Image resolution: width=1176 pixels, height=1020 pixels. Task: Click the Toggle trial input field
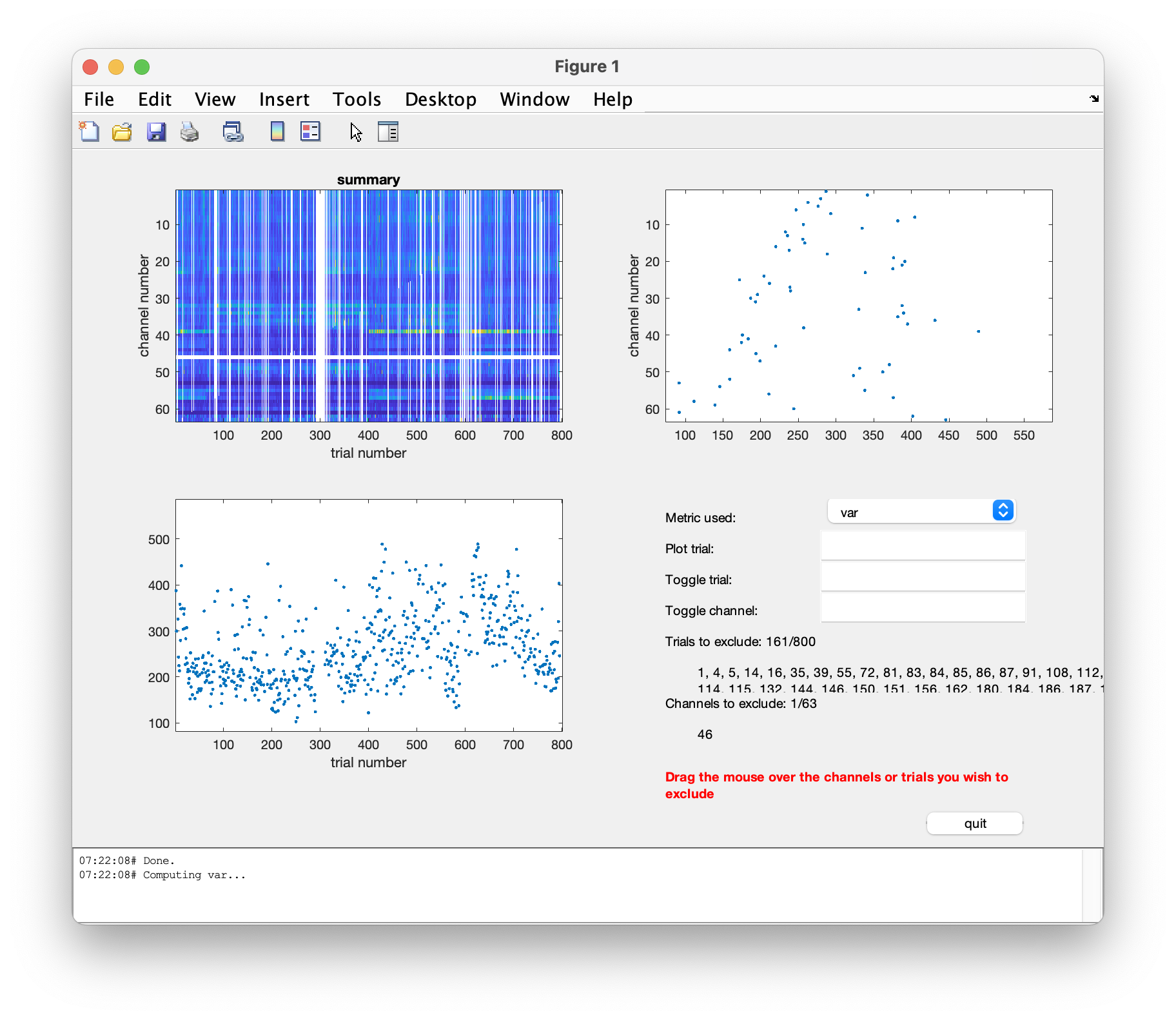tap(923, 576)
